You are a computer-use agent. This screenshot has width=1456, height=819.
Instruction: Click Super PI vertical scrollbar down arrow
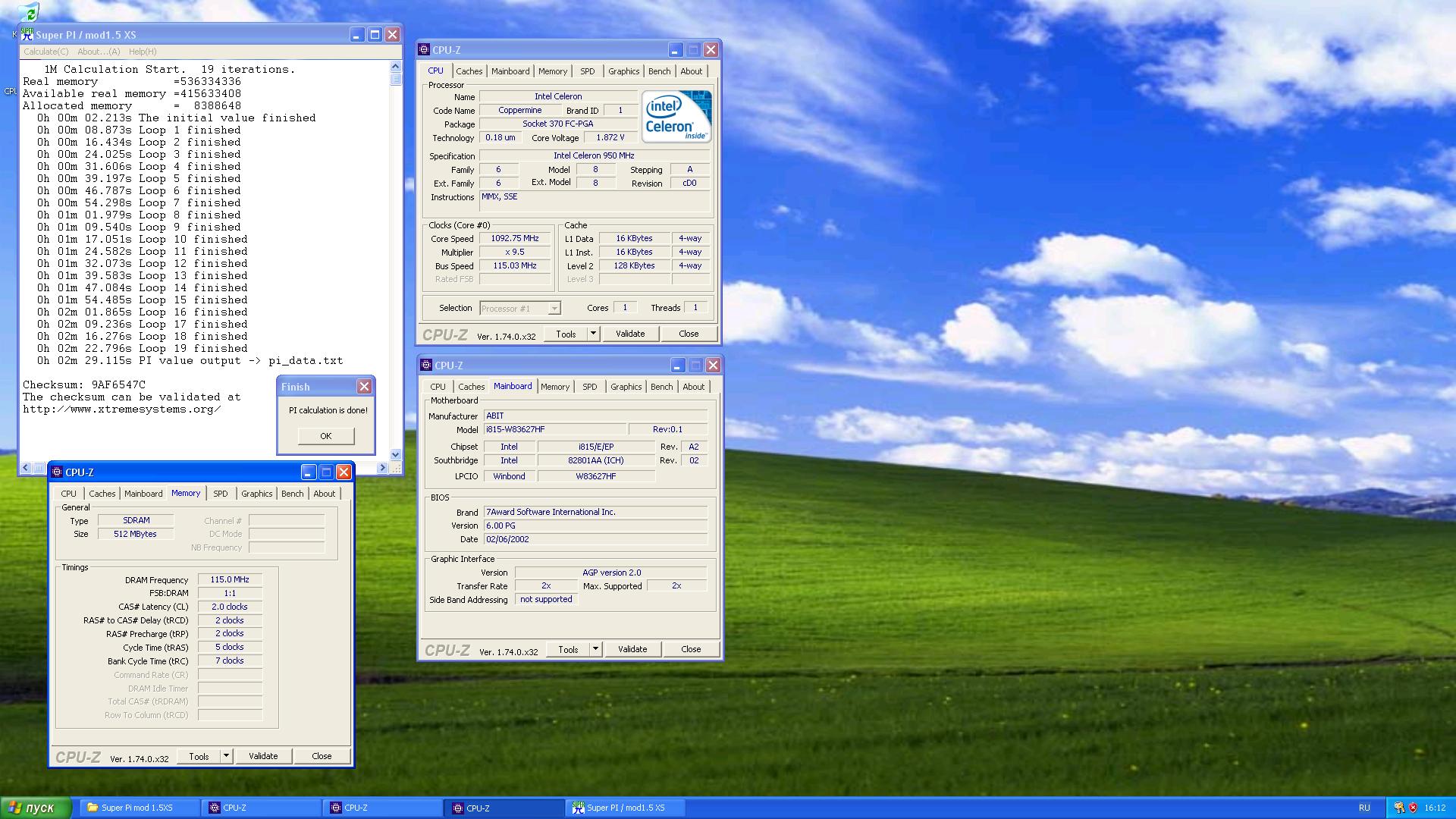(x=395, y=454)
